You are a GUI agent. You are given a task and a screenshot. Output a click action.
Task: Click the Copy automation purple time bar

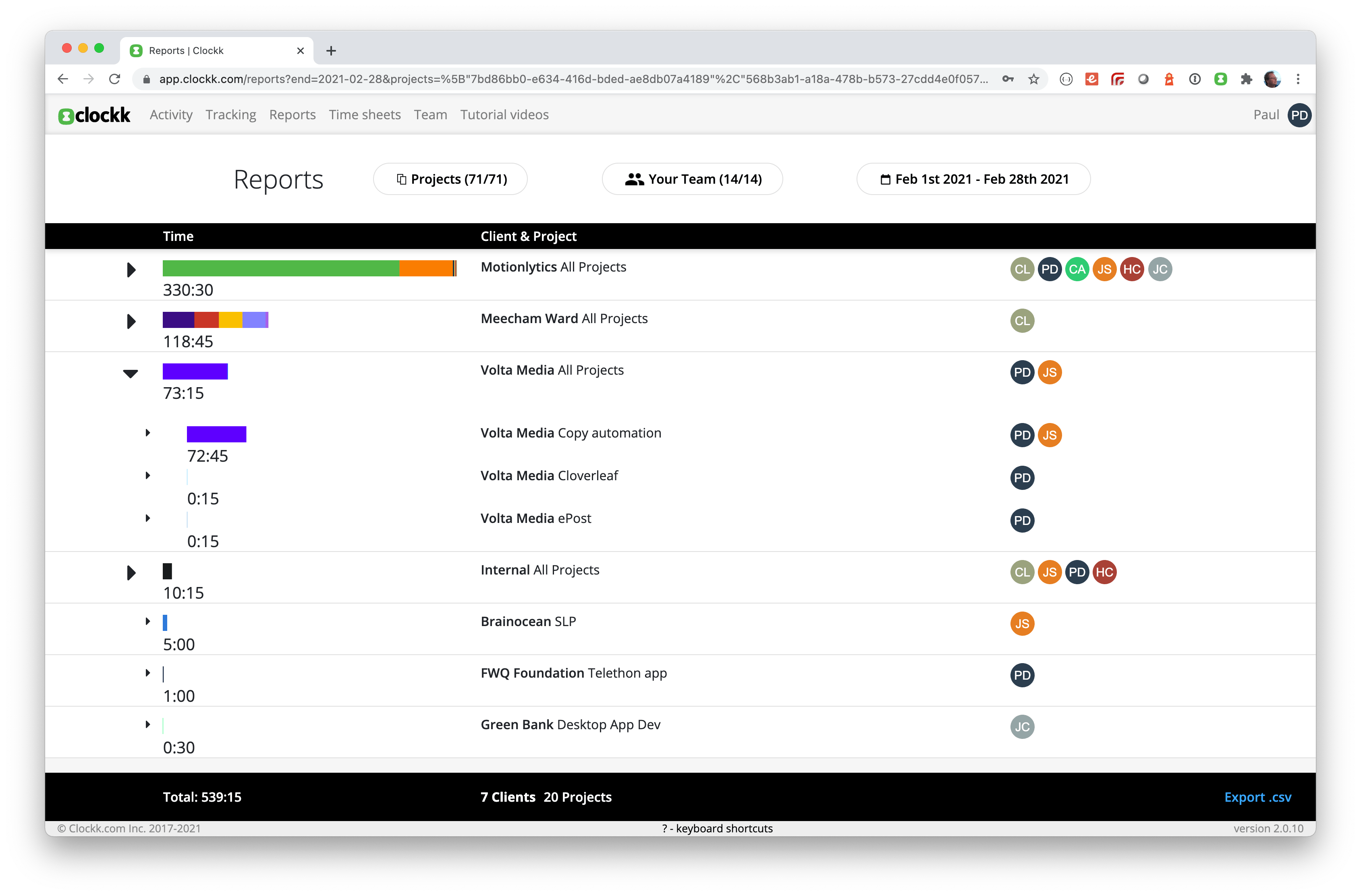[x=217, y=434]
